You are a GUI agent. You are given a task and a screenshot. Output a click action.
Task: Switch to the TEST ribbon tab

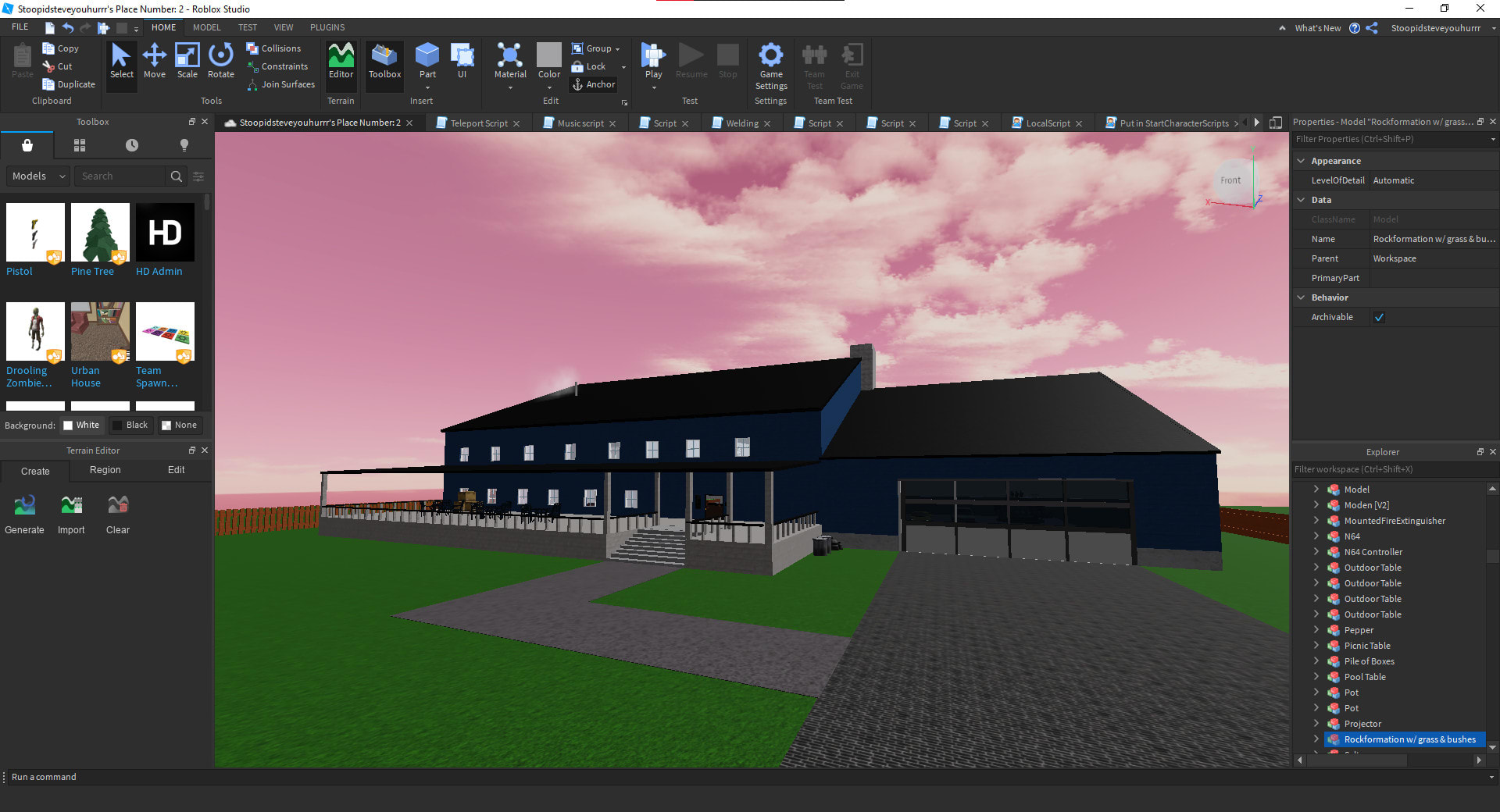248,27
